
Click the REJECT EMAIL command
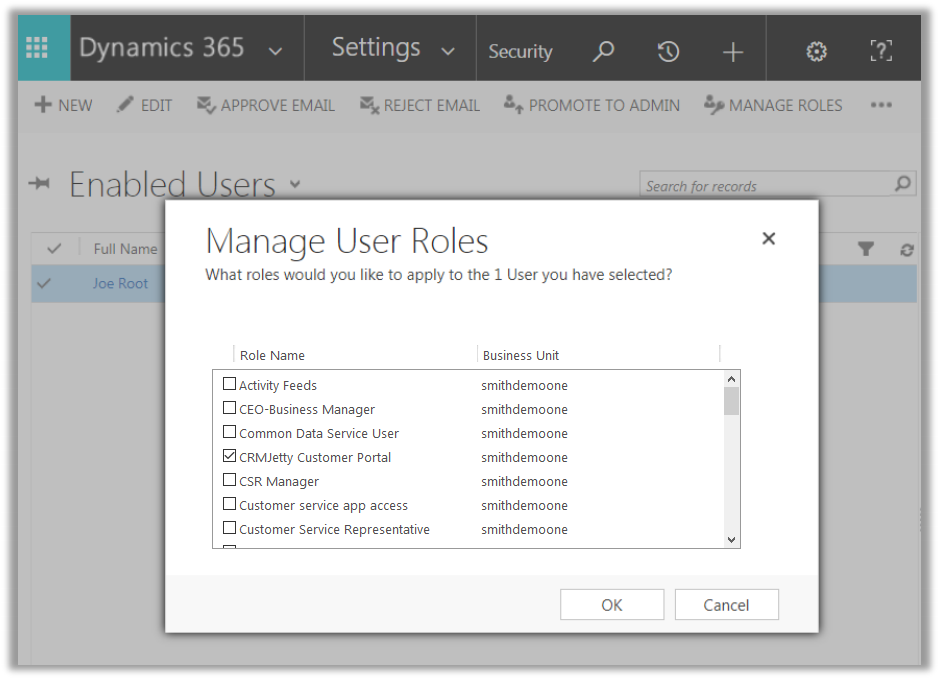point(420,105)
